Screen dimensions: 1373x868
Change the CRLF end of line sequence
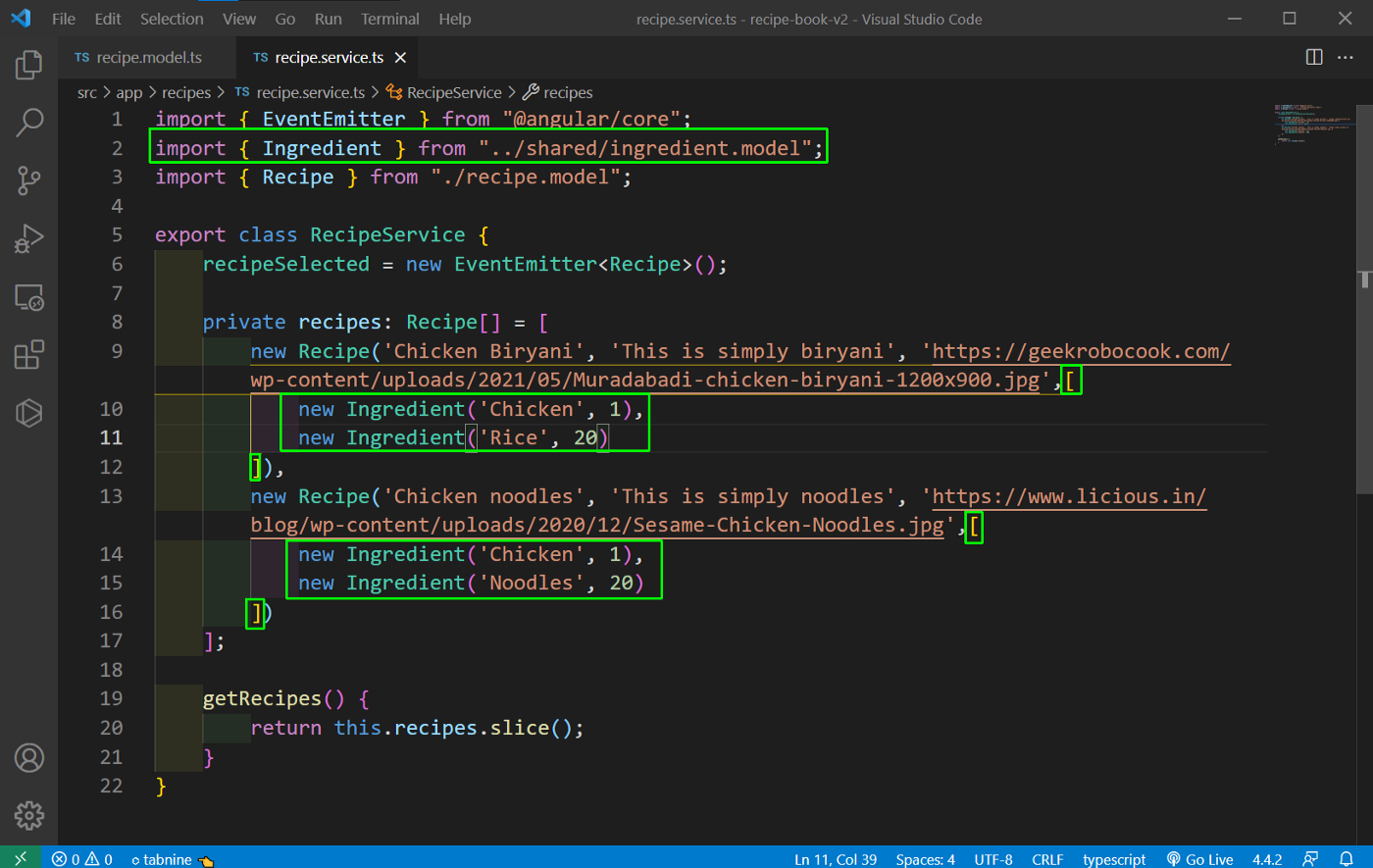point(1047,859)
